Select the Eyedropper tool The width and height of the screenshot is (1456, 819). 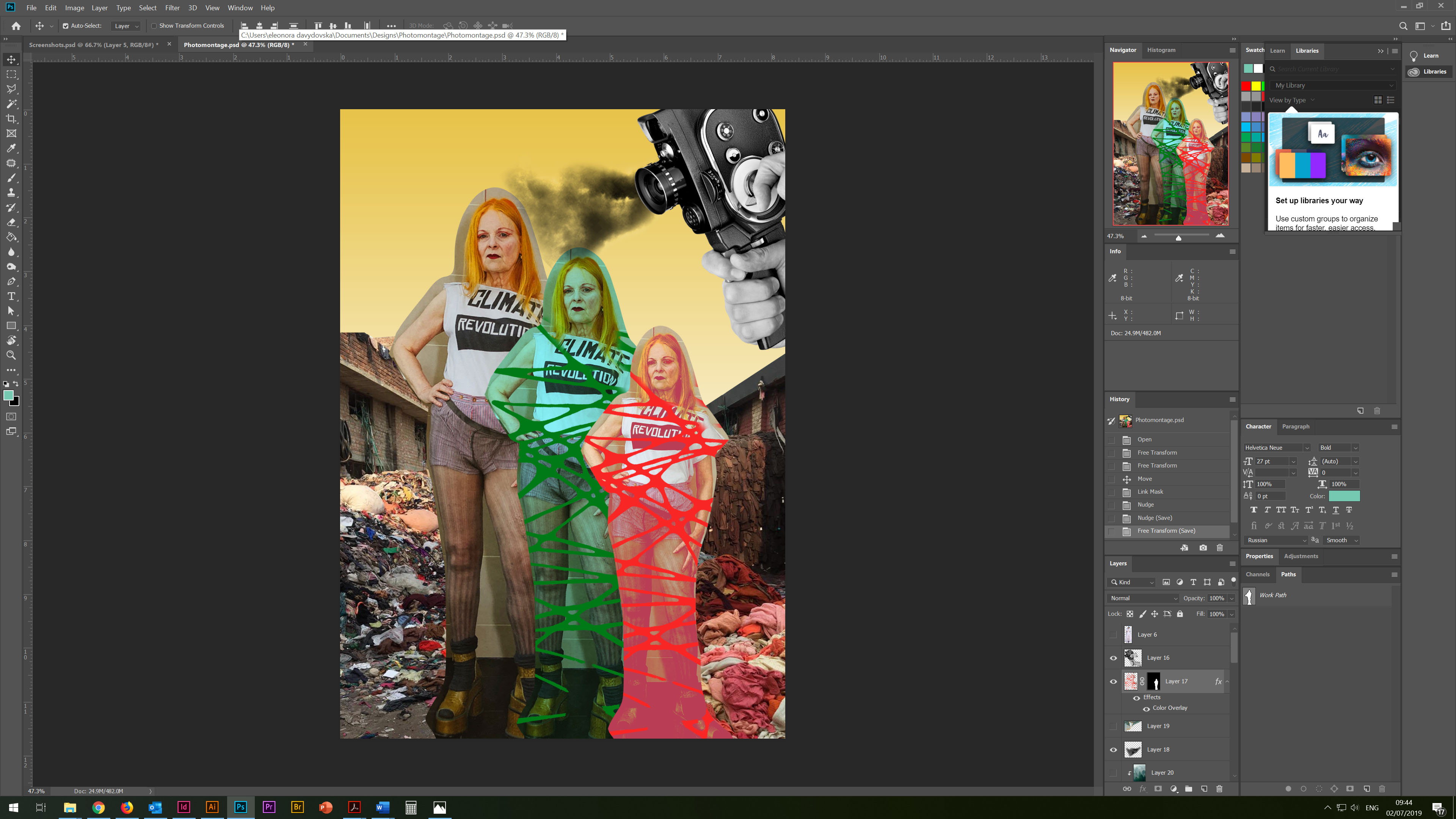[11, 148]
